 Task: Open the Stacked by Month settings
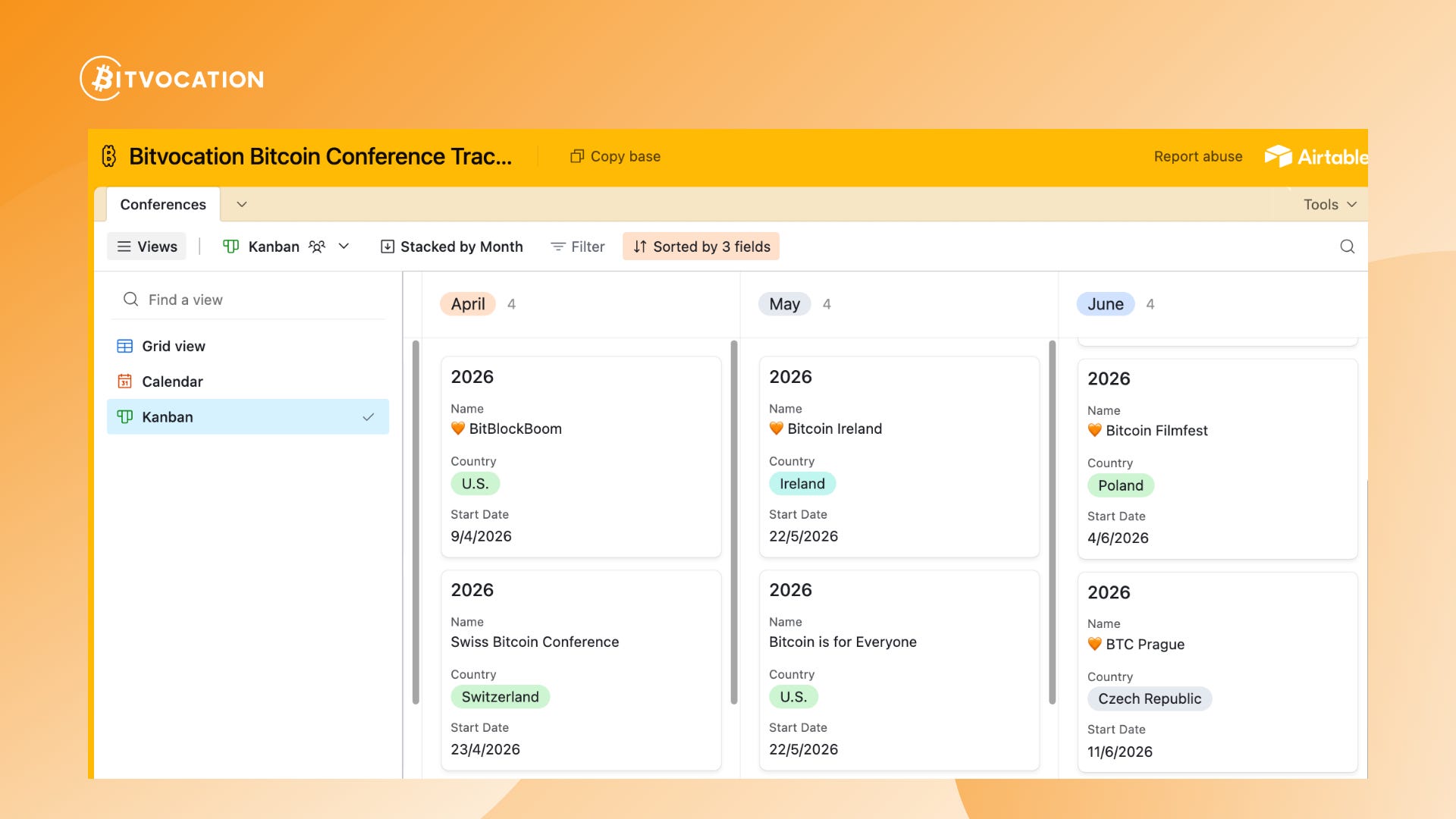[x=451, y=246]
